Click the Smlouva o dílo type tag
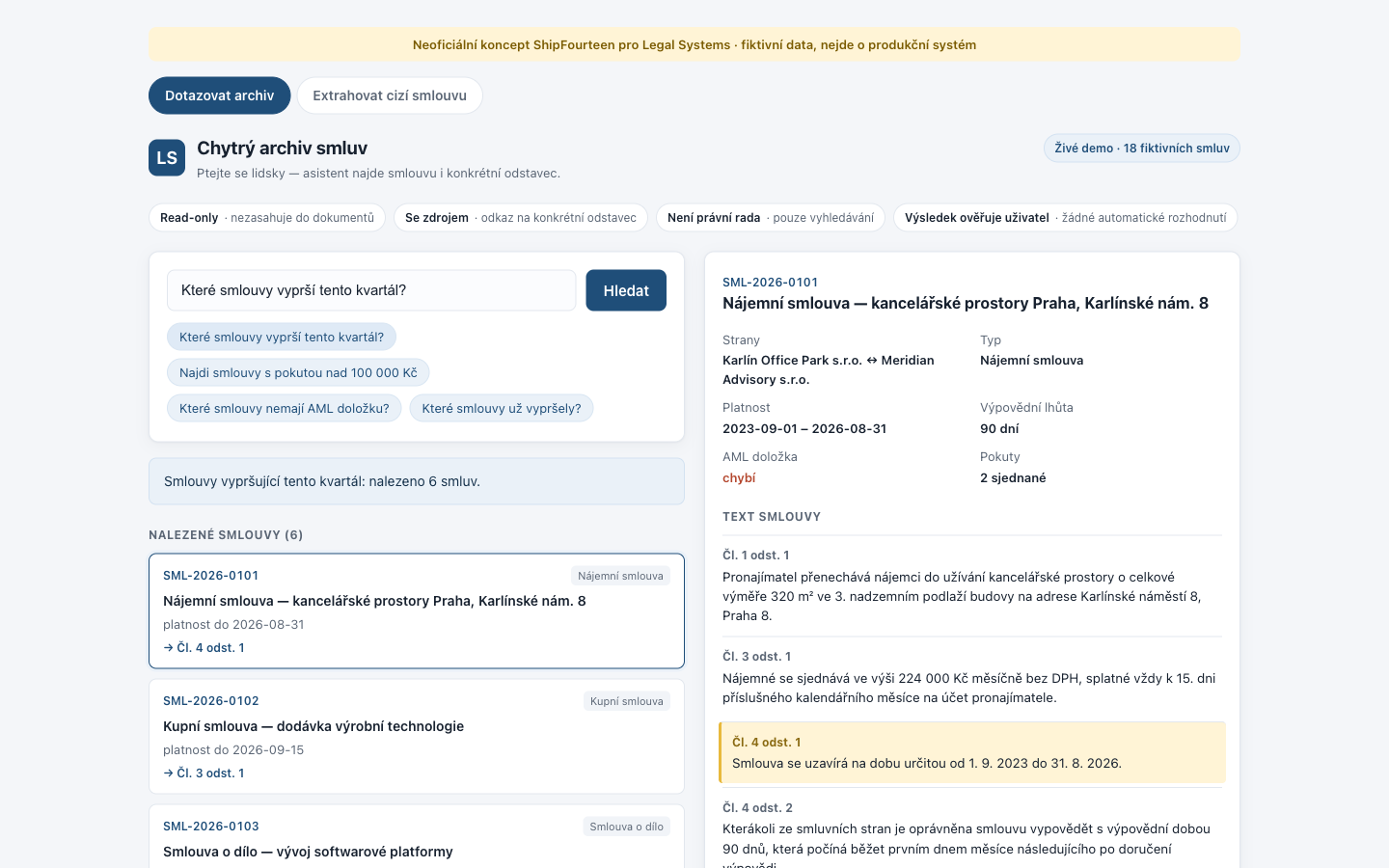Screen dimensions: 1389x868 [x=627, y=827]
